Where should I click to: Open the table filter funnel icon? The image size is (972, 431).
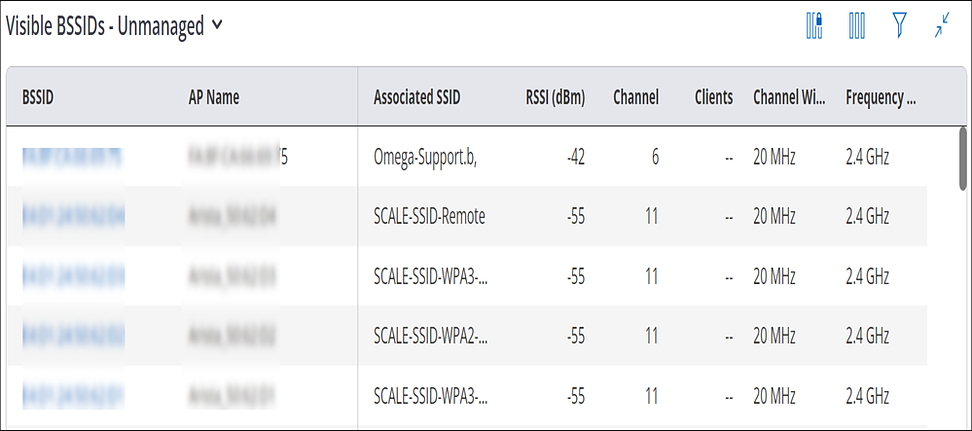point(899,27)
